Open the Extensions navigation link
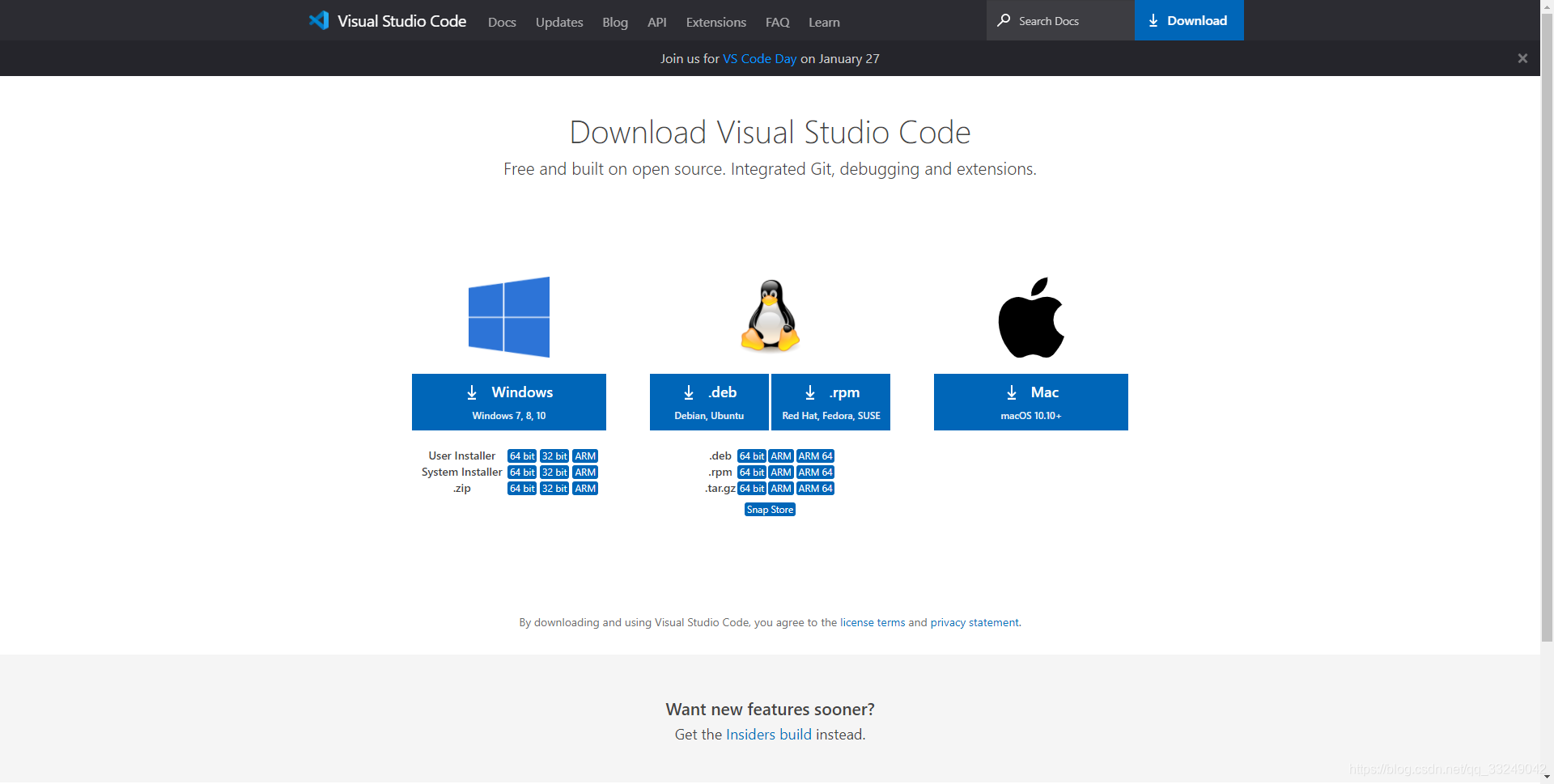 [716, 22]
